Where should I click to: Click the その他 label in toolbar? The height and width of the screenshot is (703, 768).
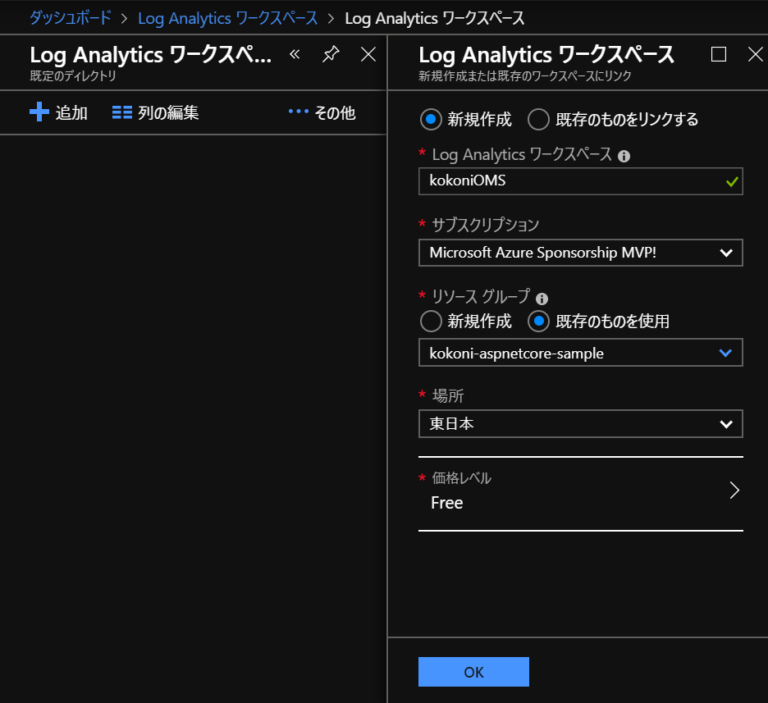click(335, 113)
